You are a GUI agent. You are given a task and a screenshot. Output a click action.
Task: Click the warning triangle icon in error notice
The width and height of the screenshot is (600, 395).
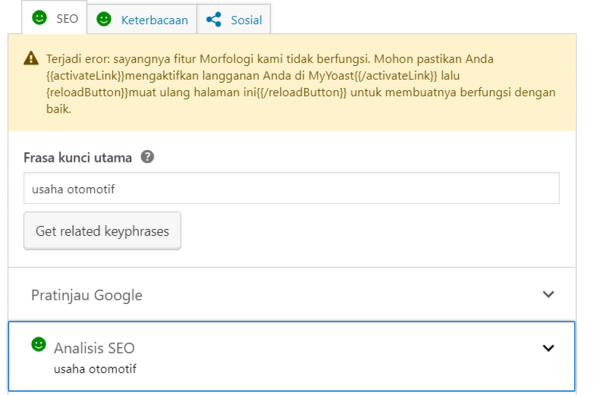point(31,59)
